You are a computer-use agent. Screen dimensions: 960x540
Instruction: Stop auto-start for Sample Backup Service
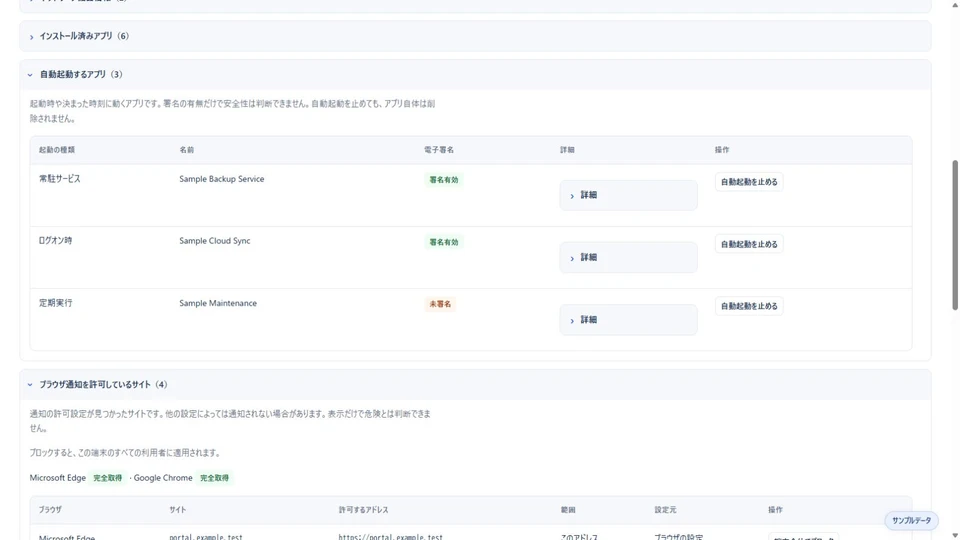[749, 182]
